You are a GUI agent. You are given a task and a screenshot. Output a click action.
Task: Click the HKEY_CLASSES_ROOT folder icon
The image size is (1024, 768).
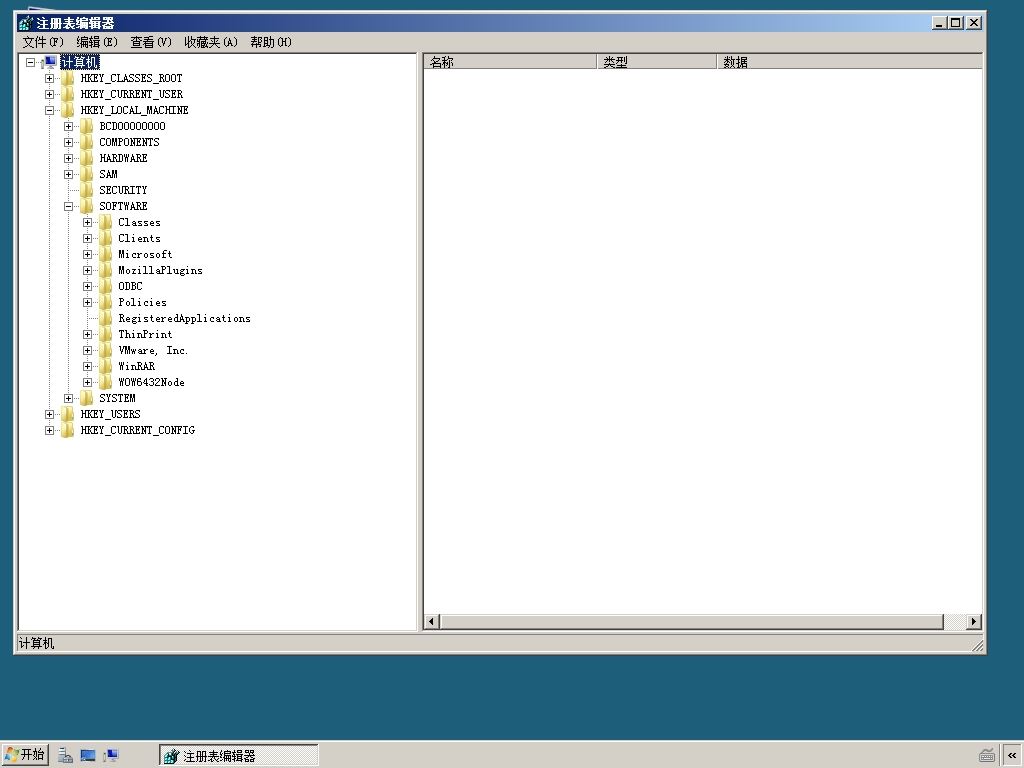point(67,78)
